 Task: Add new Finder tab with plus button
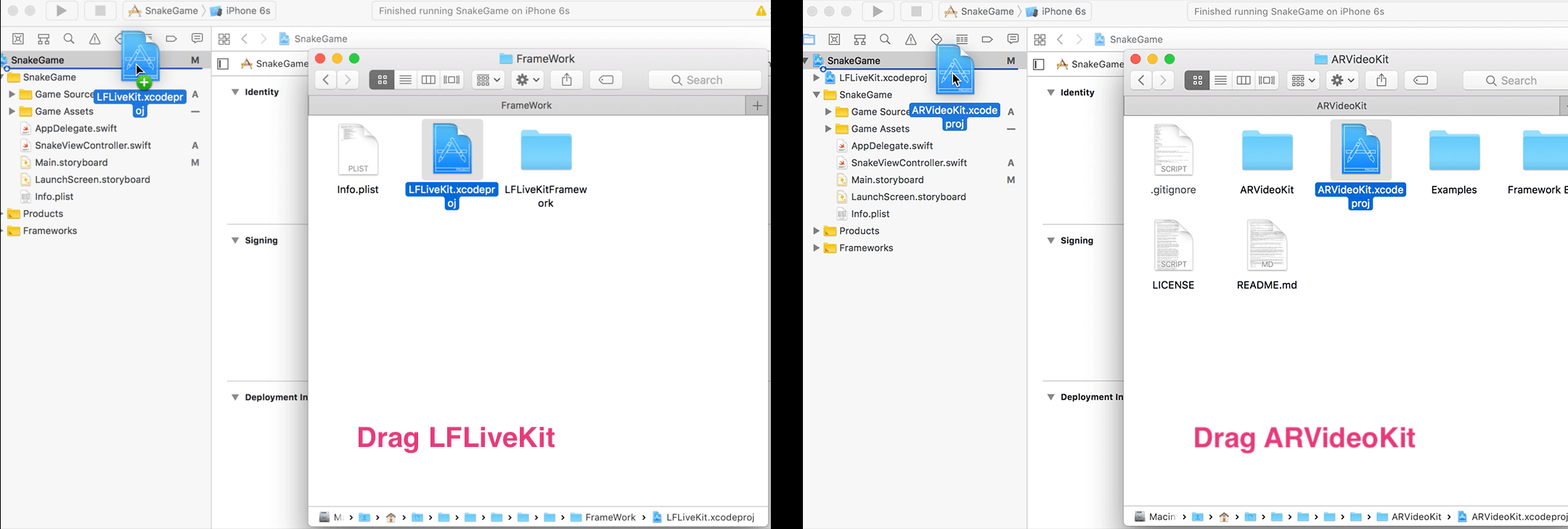[757, 106]
